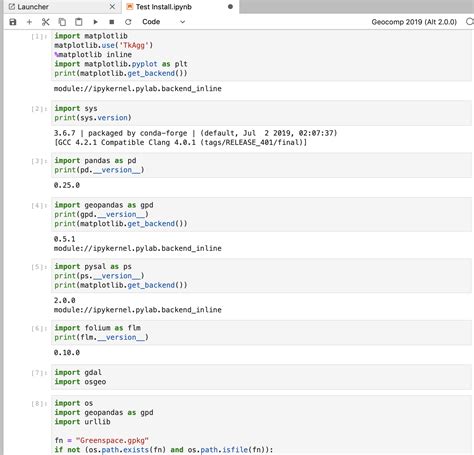Click the fn = "Greenspace.gpkg" line
The image size is (474, 455).
click(x=102, y=440)
